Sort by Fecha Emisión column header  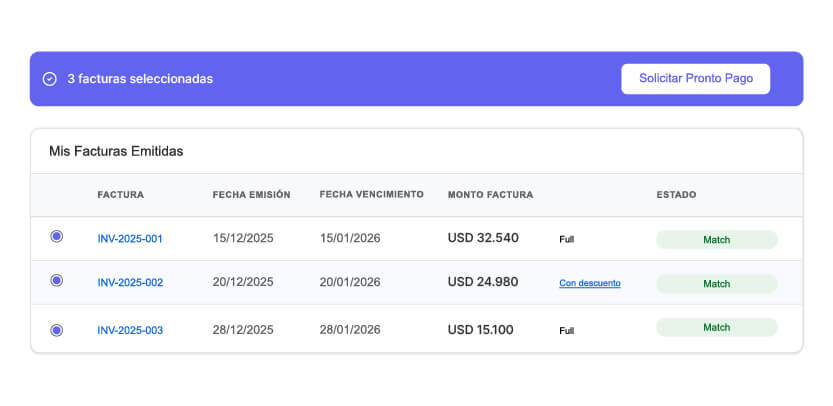pyautogui.click(x=251, y=194)
